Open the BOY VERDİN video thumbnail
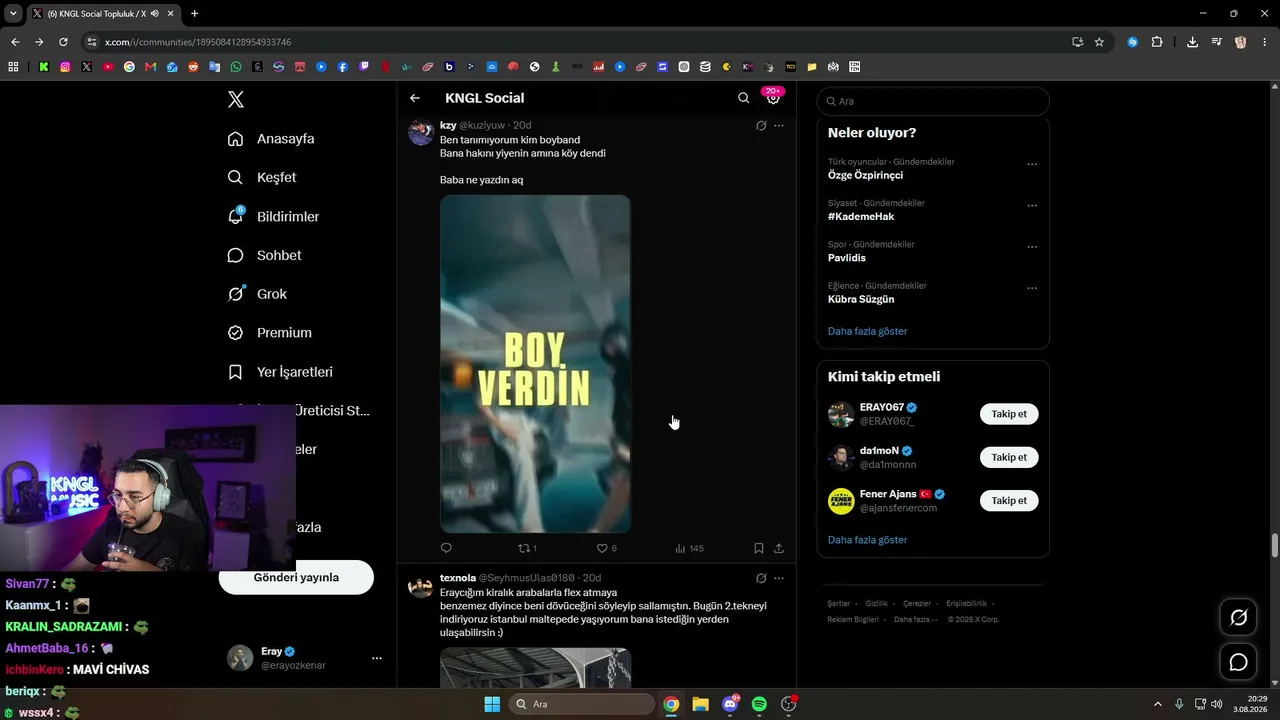 click(x=535, y=364)
